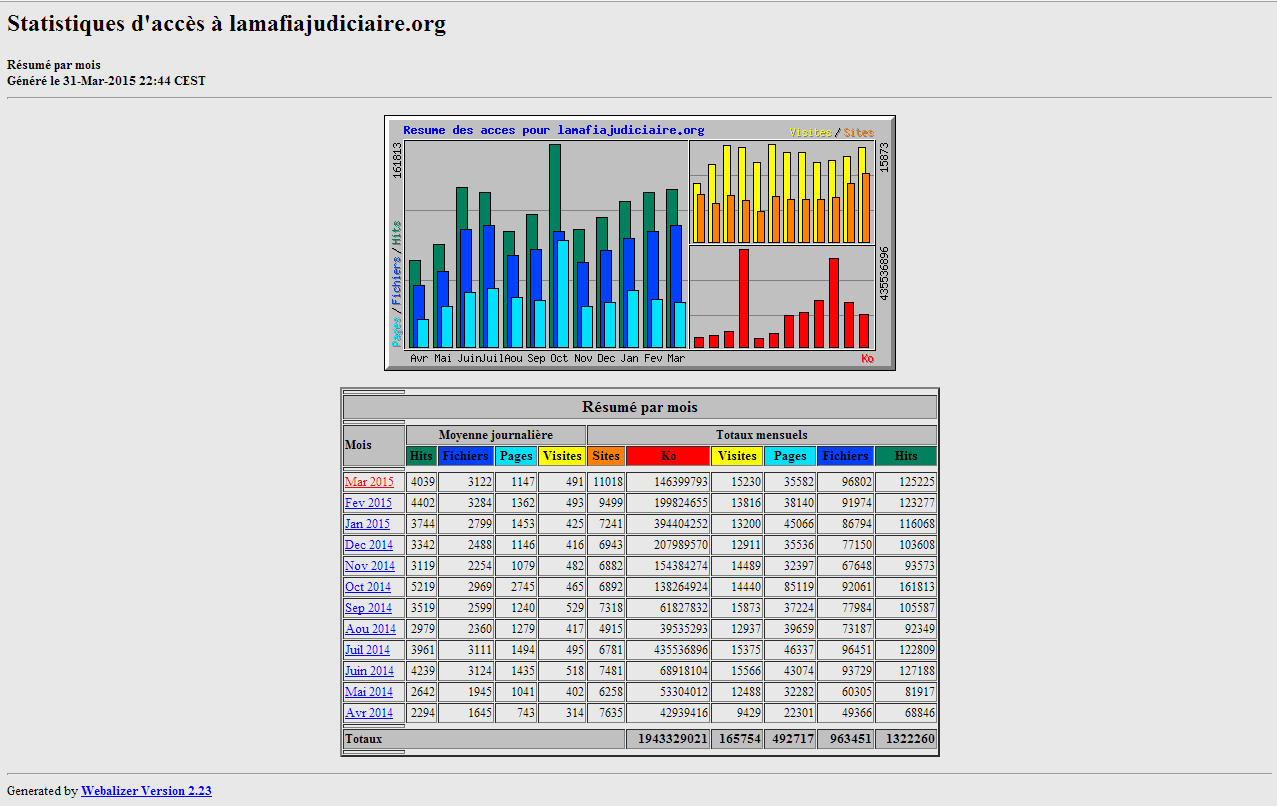Click the green Hits daily average header
1277x806 pixels.
click(421, 456)
